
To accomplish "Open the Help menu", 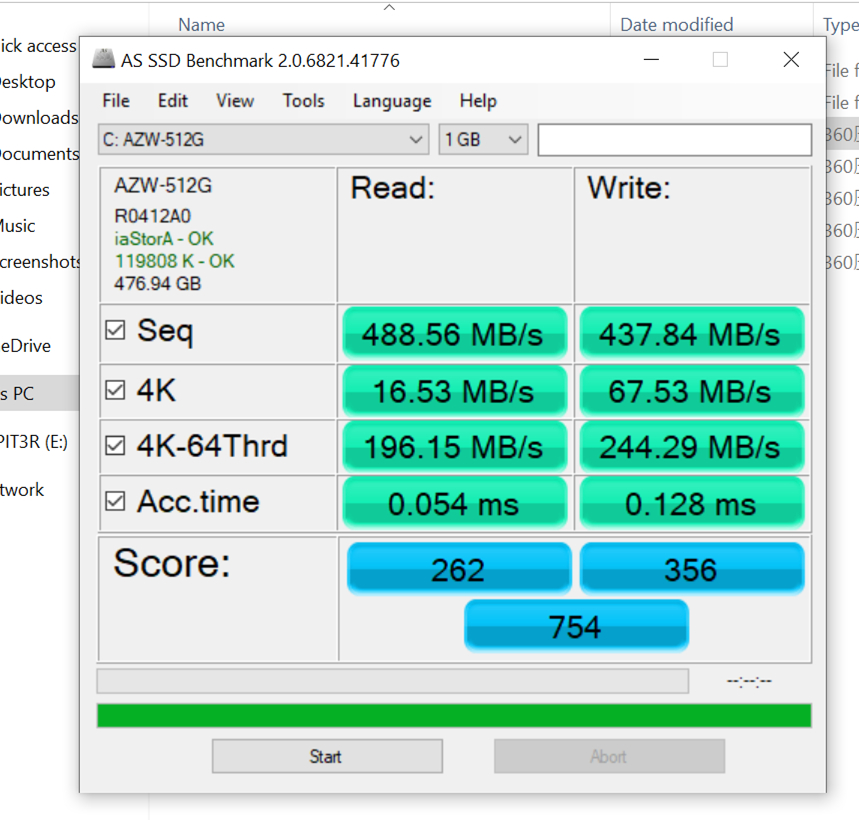I will click(x=478, y=101).
